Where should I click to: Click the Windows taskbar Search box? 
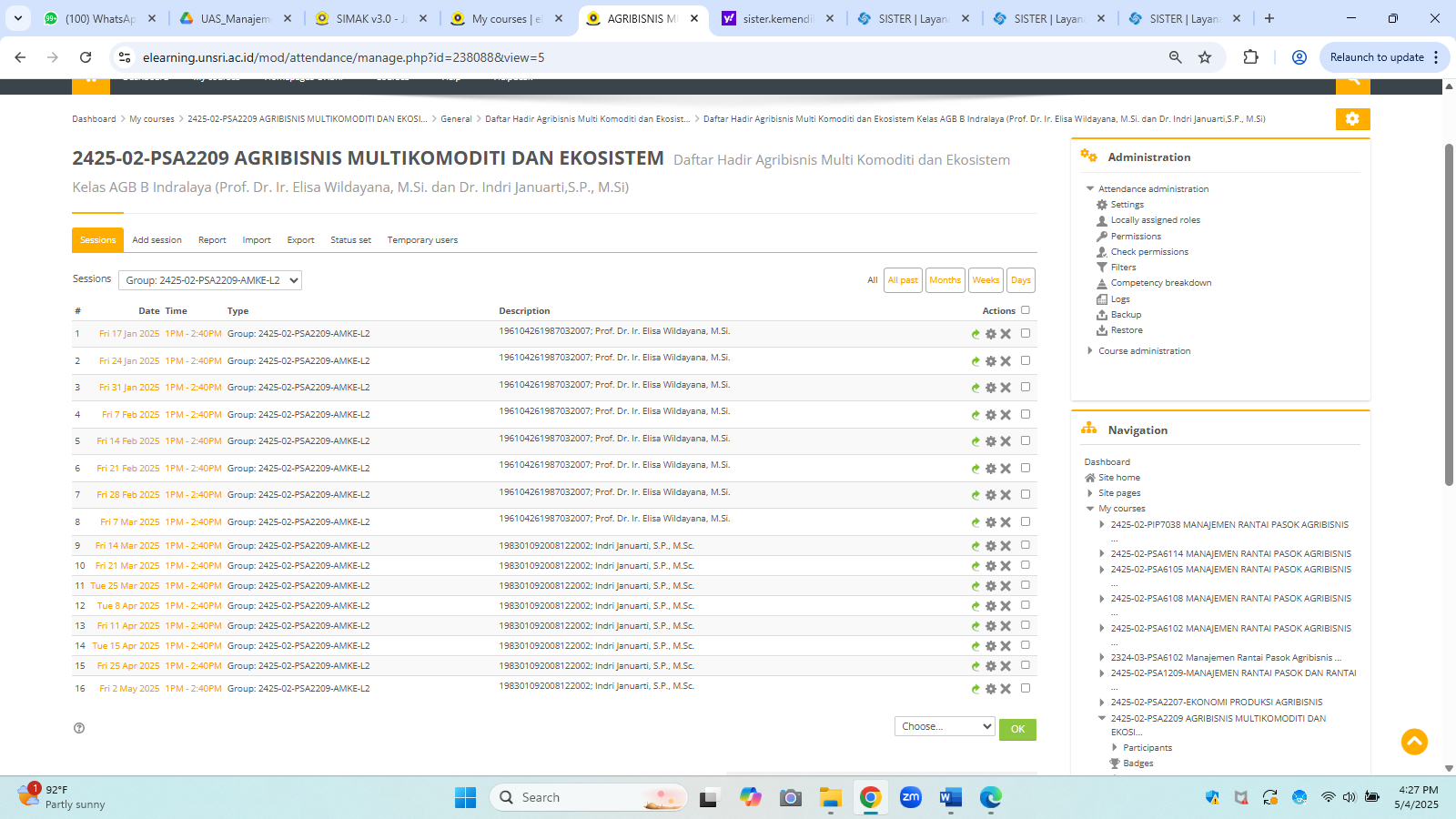(589, 797)
